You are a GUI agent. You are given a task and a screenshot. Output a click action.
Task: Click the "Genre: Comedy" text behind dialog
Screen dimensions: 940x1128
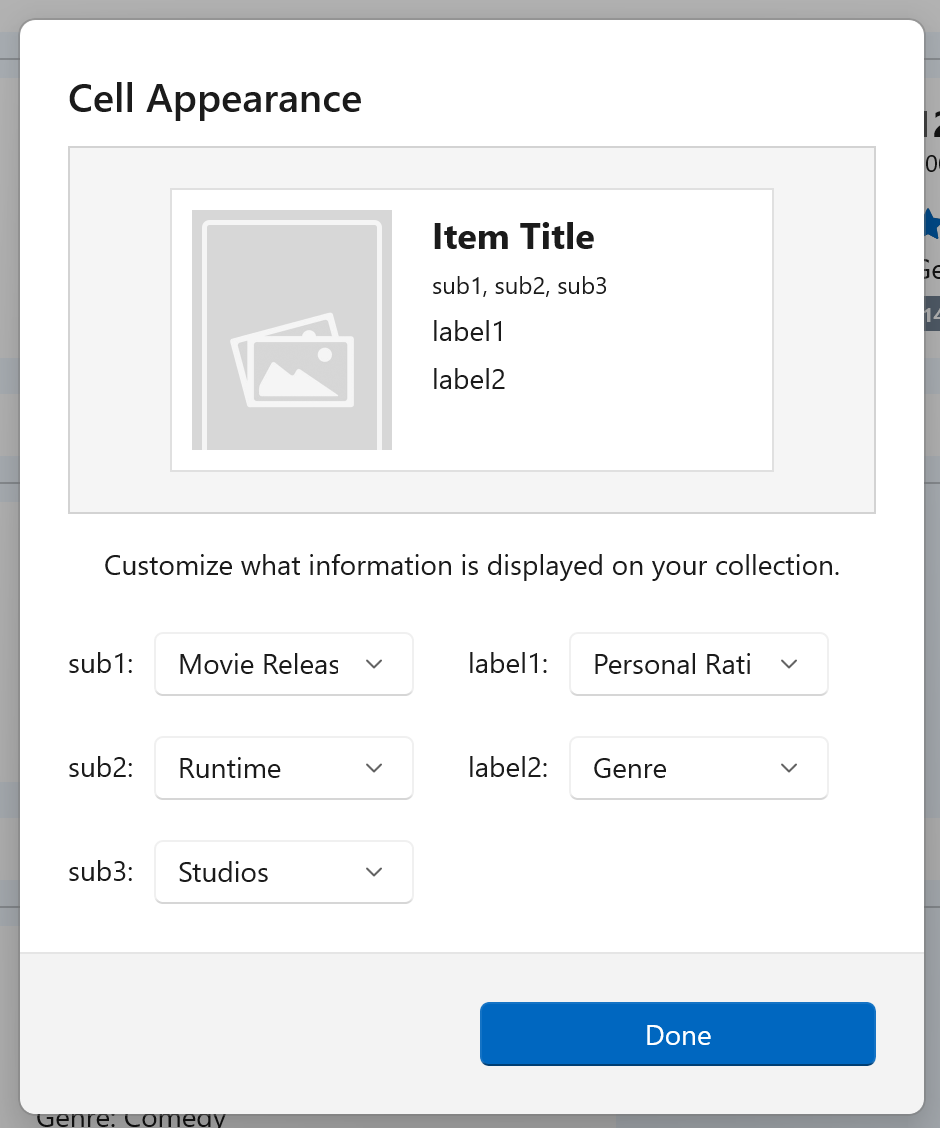pyautogui.click(x=130, y=1119)
